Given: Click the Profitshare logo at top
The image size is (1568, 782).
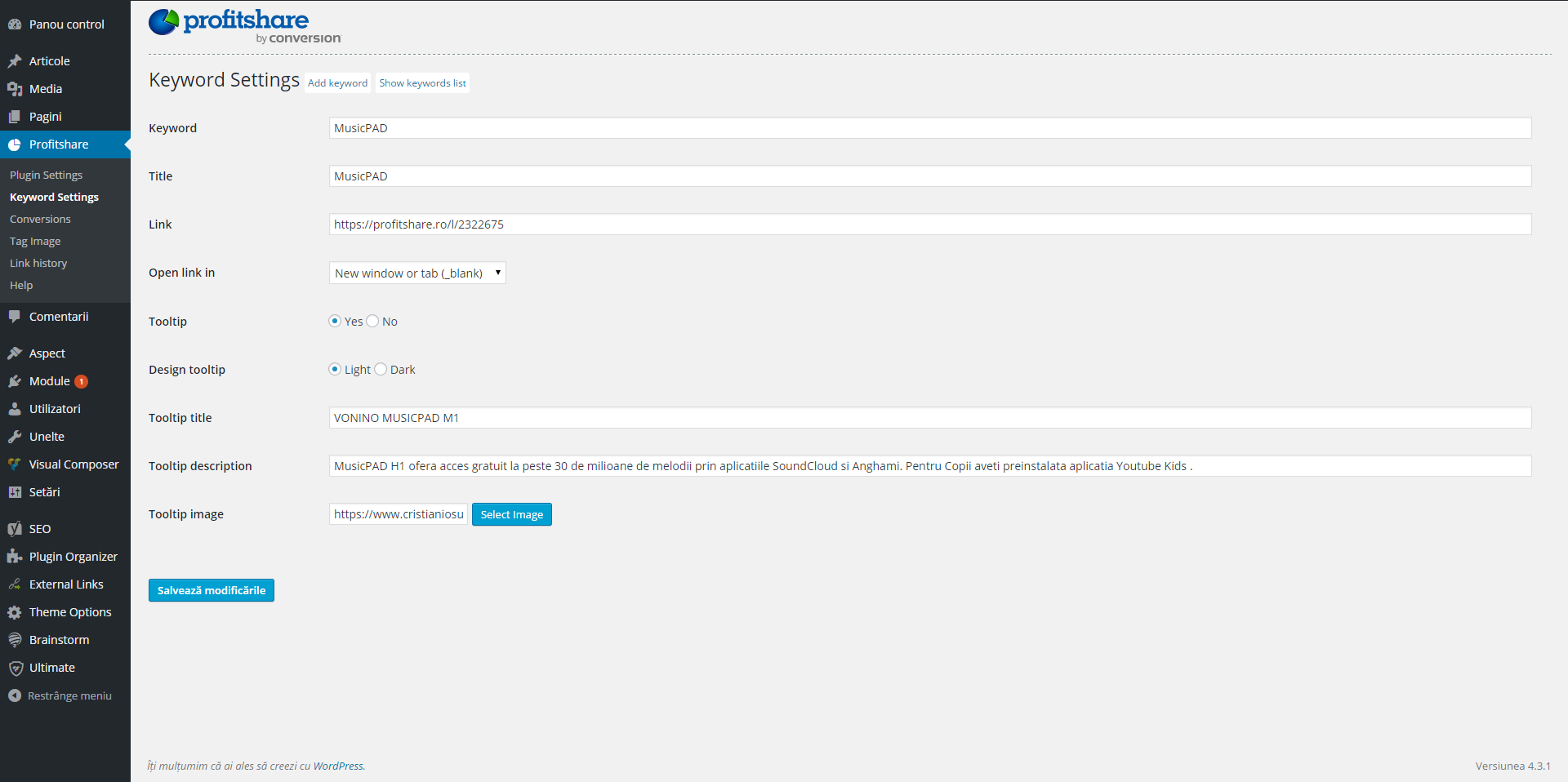Looking at the screenshot, I should pyautogui.click(x=244, y=26).
